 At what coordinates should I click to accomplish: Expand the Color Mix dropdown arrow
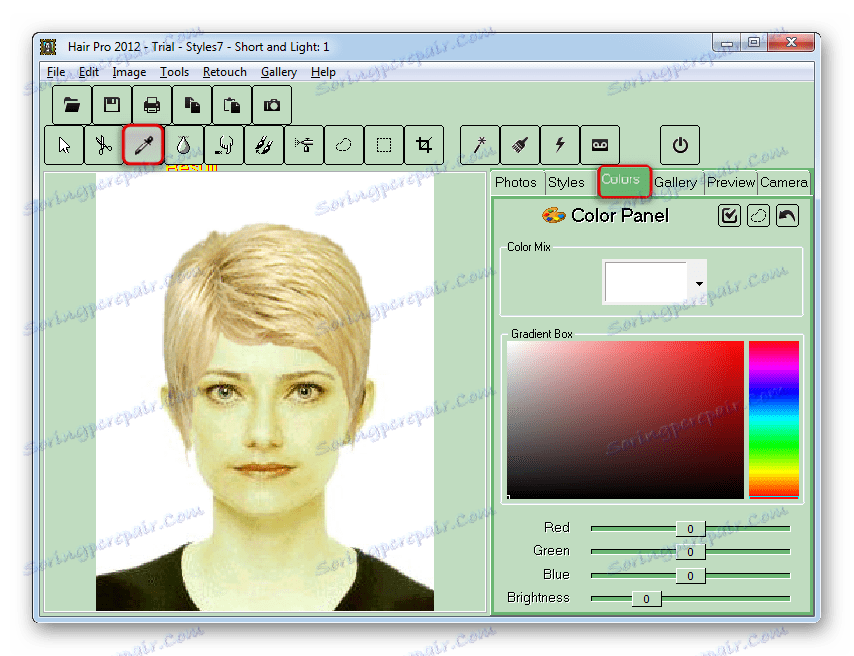click(x=698, y=283)
